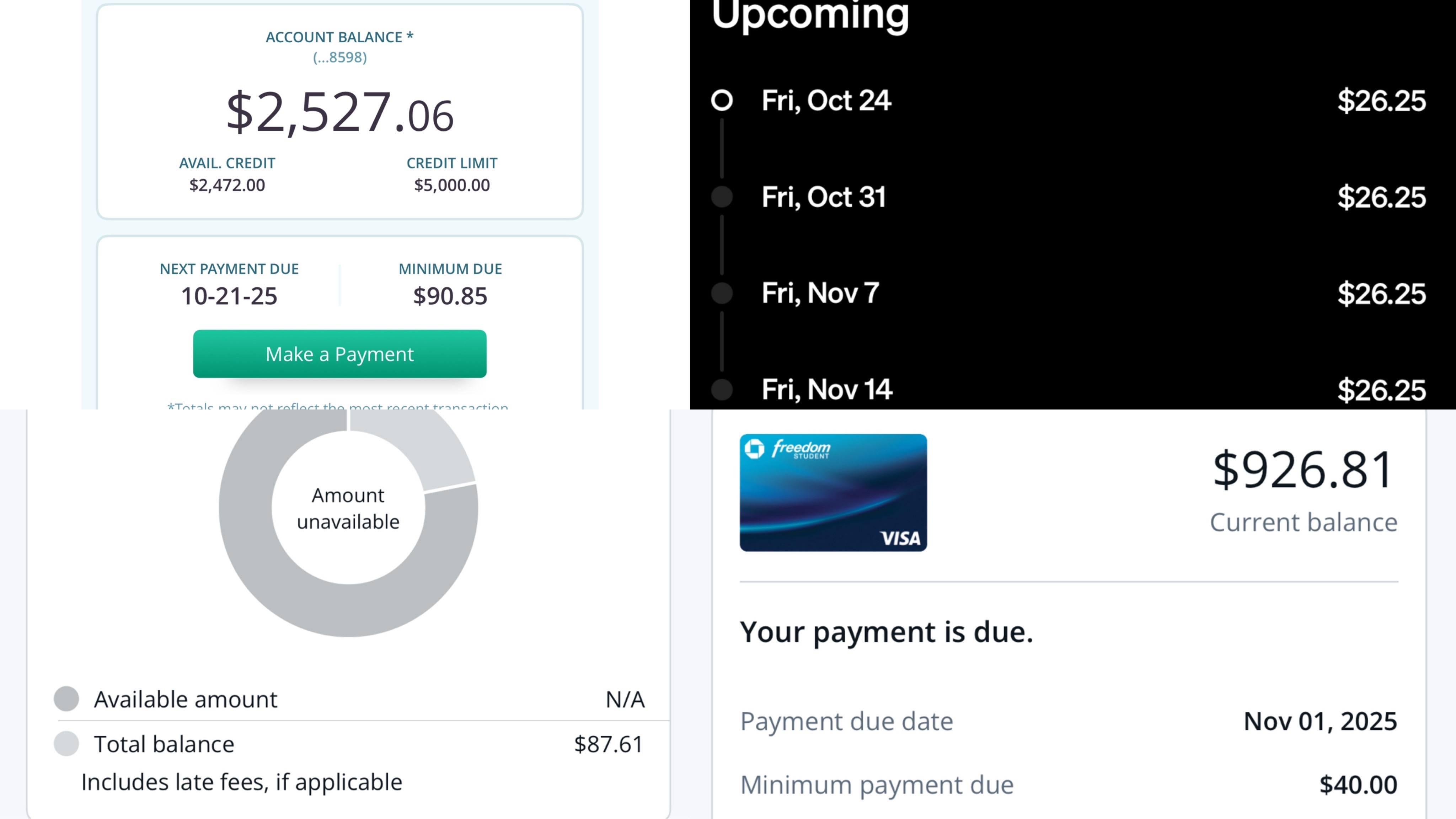Viewport: 1456px width, 819px height.
Task: Click the Chase logo on the card
Action: coord(754,449)
